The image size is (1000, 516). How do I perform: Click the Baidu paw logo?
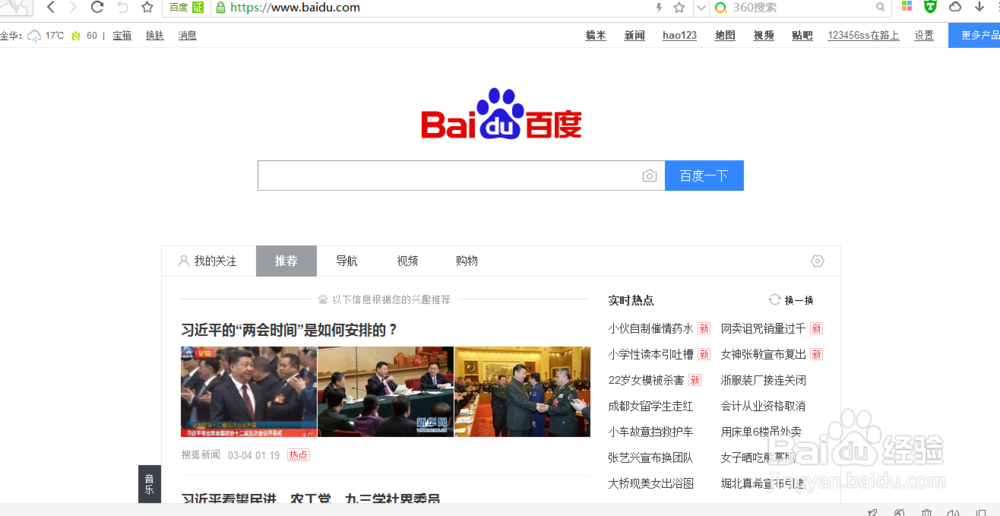tap(501, 114)
